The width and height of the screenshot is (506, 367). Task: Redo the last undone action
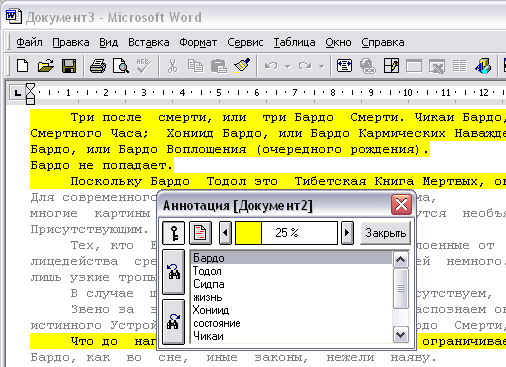click(305, 66)
